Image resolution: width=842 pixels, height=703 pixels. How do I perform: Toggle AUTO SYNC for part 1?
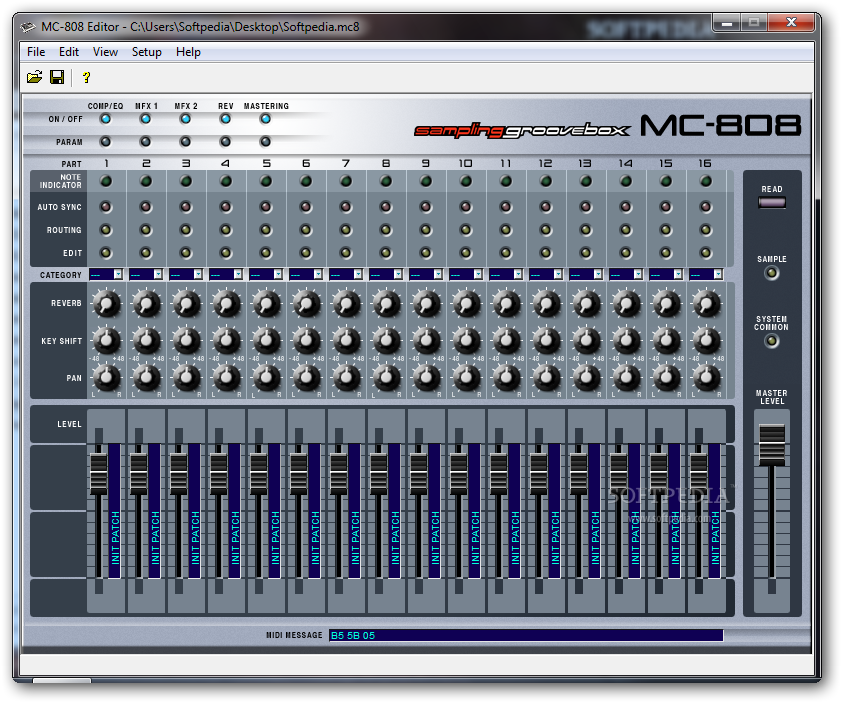[106, 207]
